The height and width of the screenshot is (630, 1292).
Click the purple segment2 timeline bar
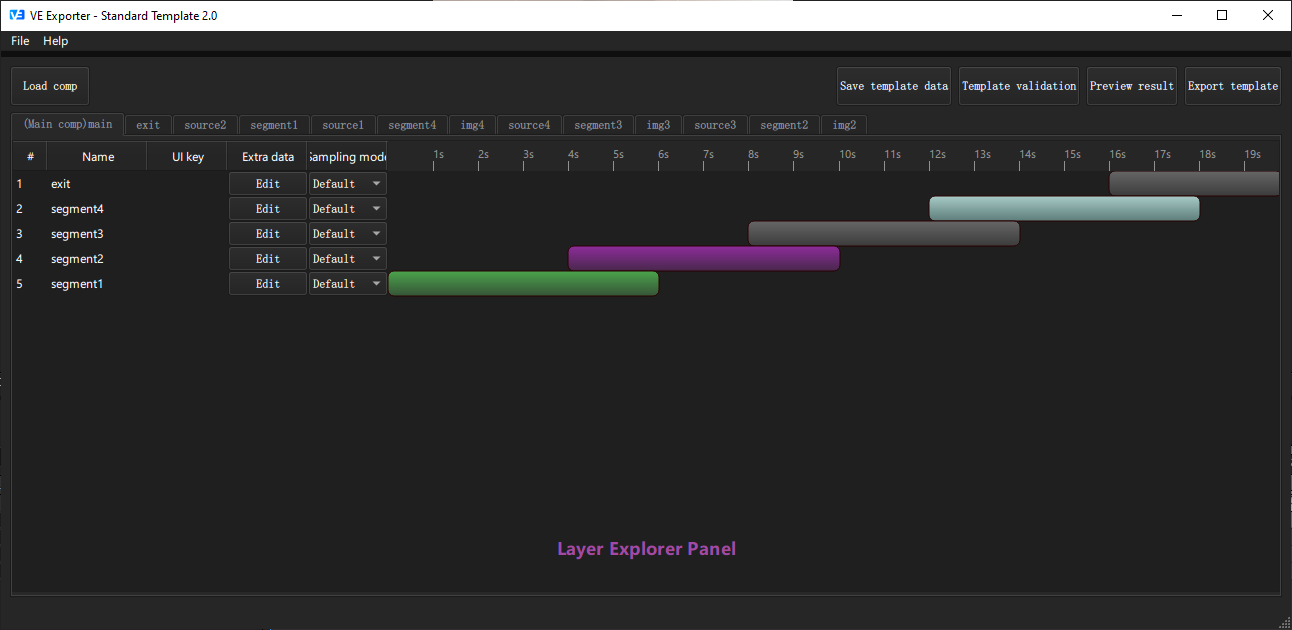[704, 259]
